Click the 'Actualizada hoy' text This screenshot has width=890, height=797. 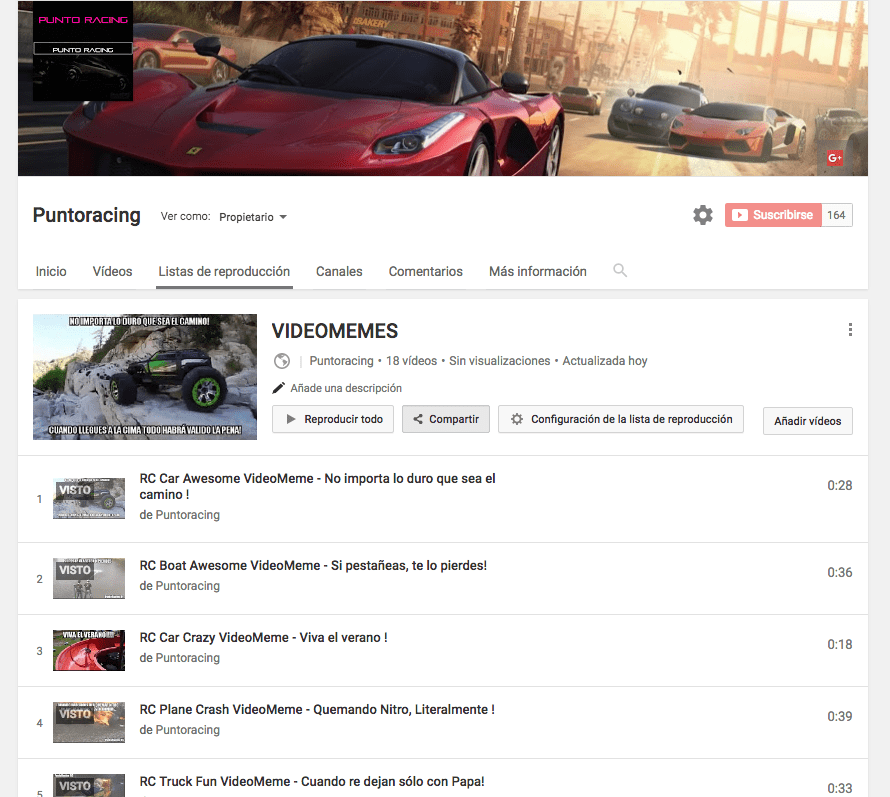[604, 361]
